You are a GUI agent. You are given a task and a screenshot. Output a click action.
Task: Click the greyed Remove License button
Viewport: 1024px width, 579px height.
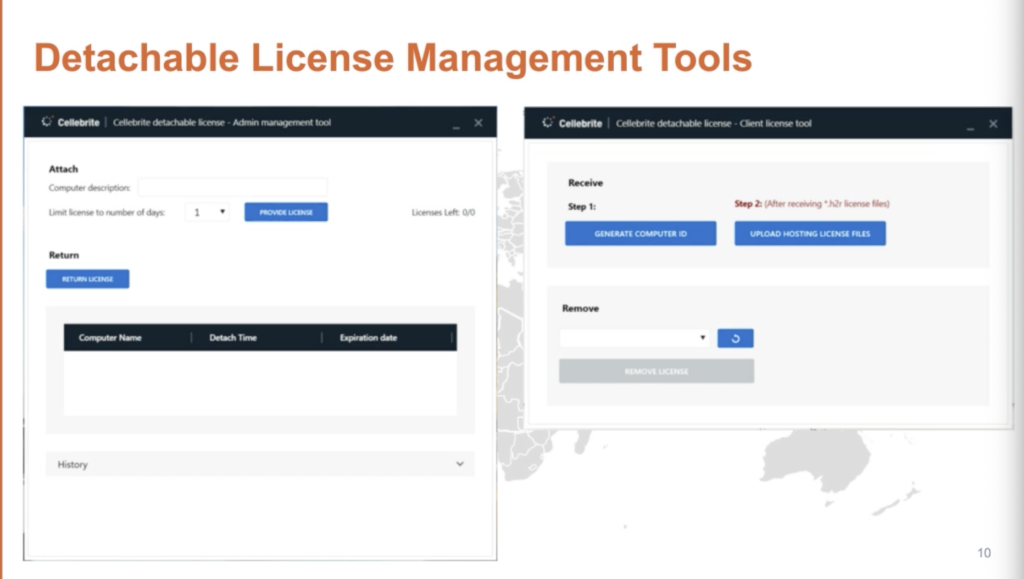click(656, 371)
